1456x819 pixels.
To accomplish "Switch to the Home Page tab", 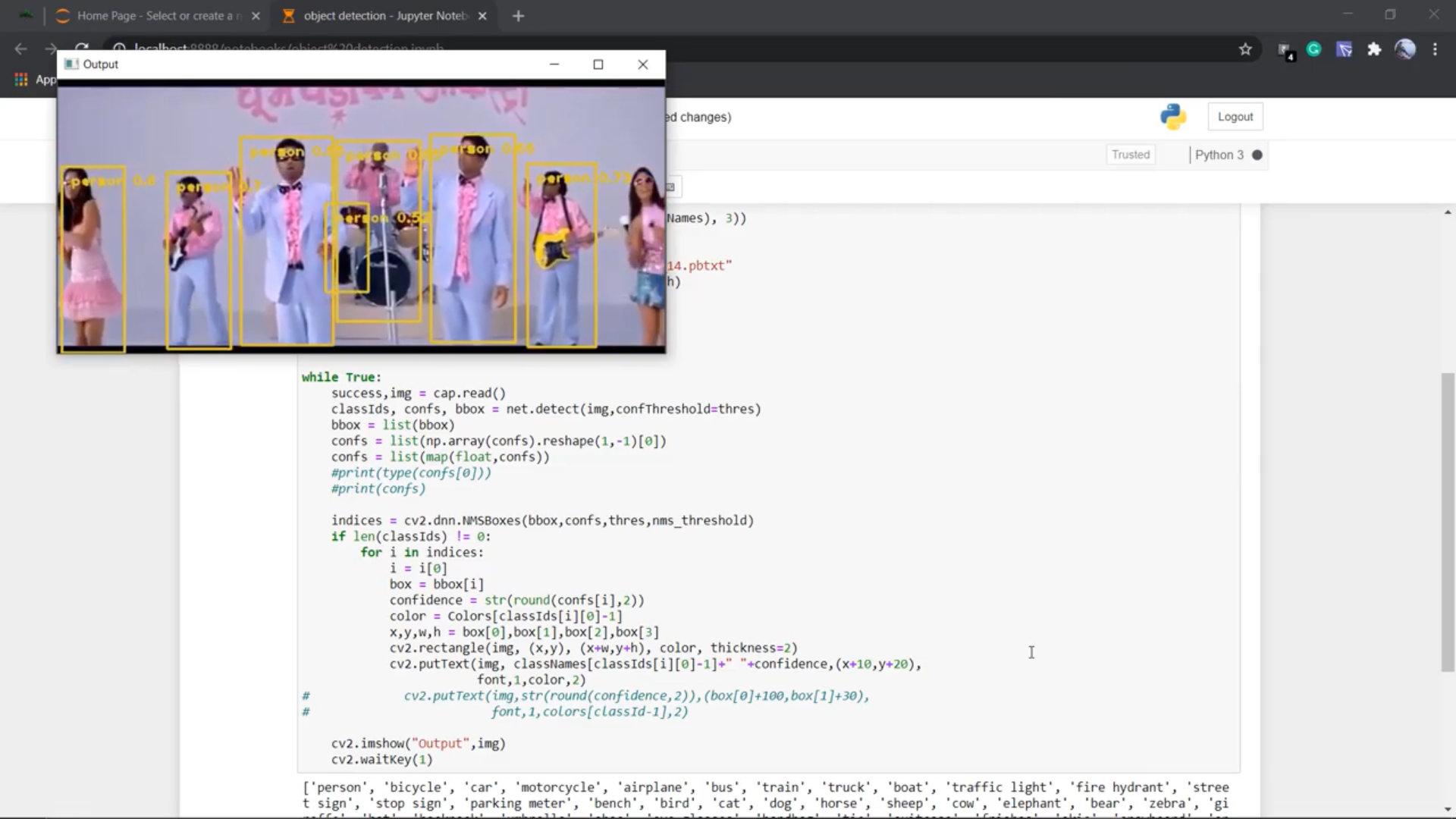I will click(158, 16).
